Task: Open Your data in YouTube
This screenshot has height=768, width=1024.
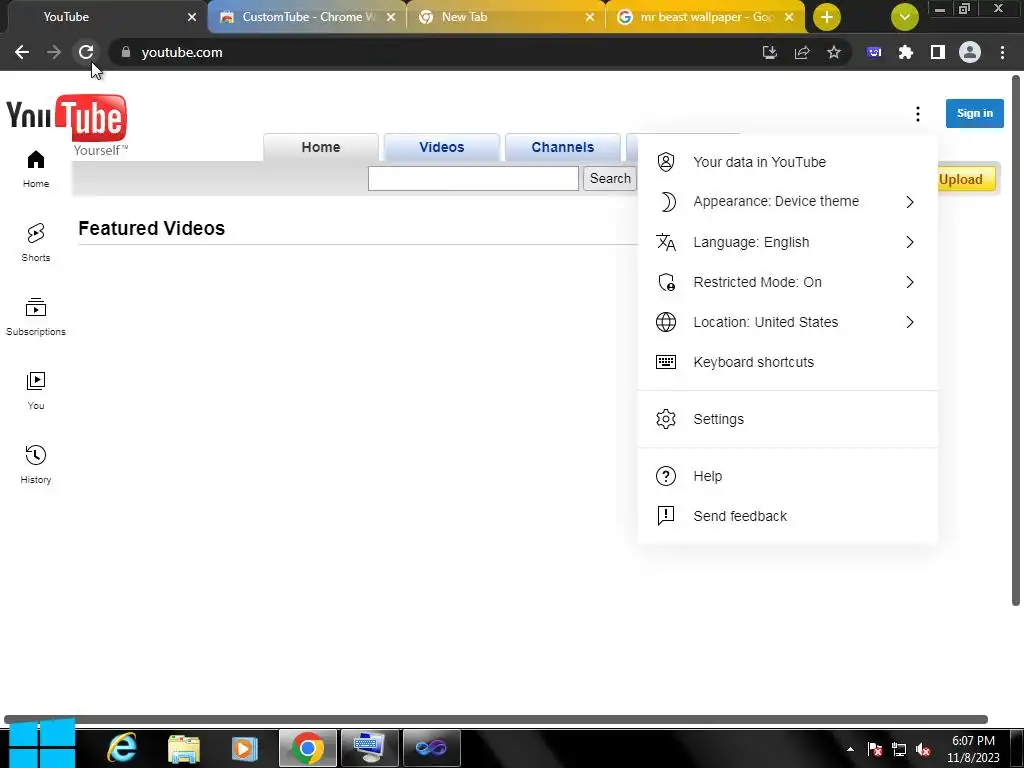Action: click(x=788, y=162)
